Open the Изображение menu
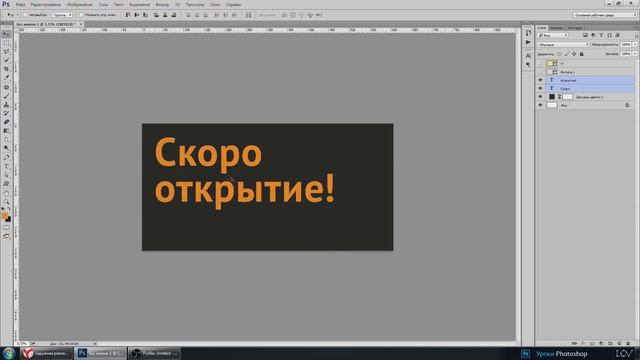This screenshot has height=360, width=640. 80,4
